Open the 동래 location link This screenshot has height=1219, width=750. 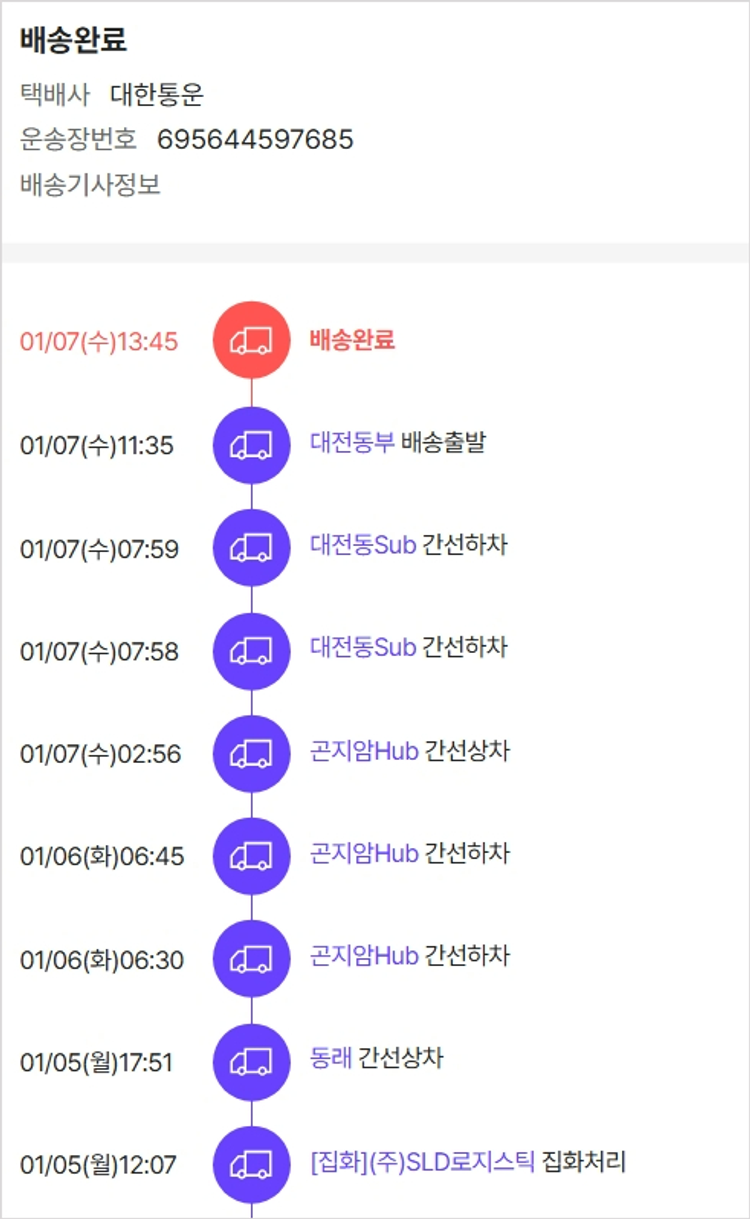331,1057
